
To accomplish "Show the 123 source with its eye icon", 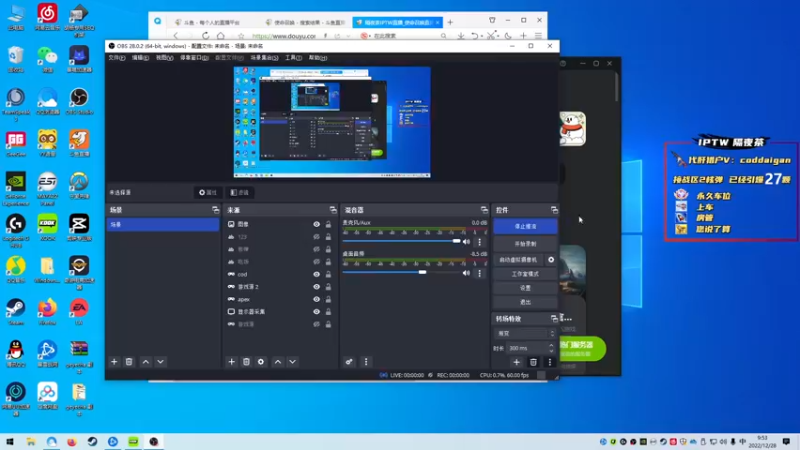I will (x=317, y=237).
